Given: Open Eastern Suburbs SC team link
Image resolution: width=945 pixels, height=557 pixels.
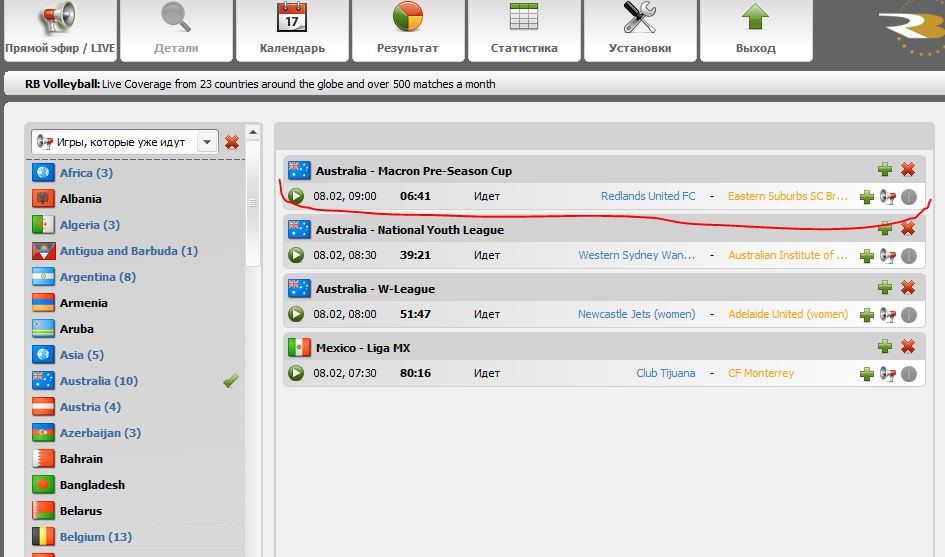Looking at the screenshot, I should [x=788, y=196].
